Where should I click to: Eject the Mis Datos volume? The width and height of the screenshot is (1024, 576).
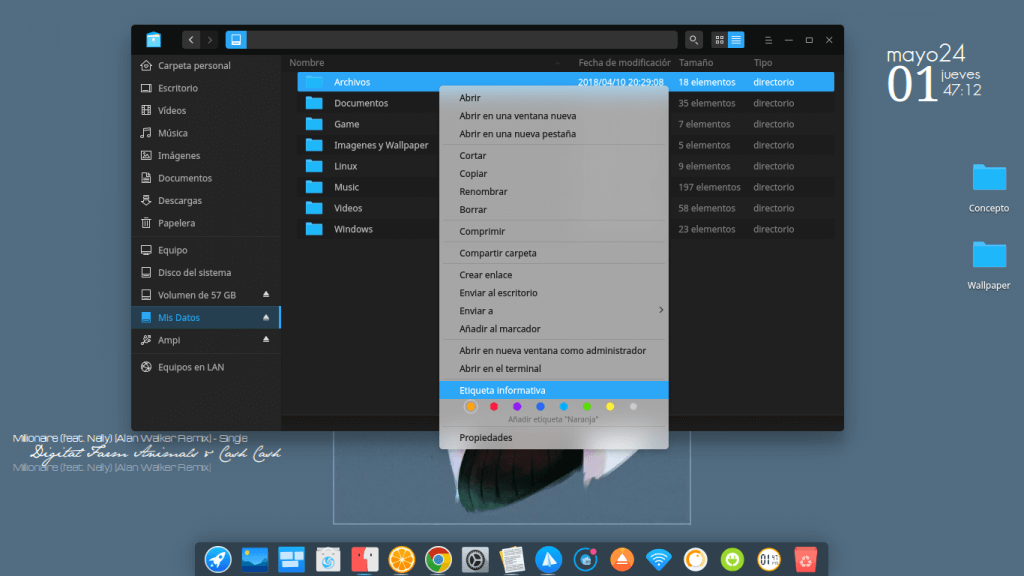(266, 317)
